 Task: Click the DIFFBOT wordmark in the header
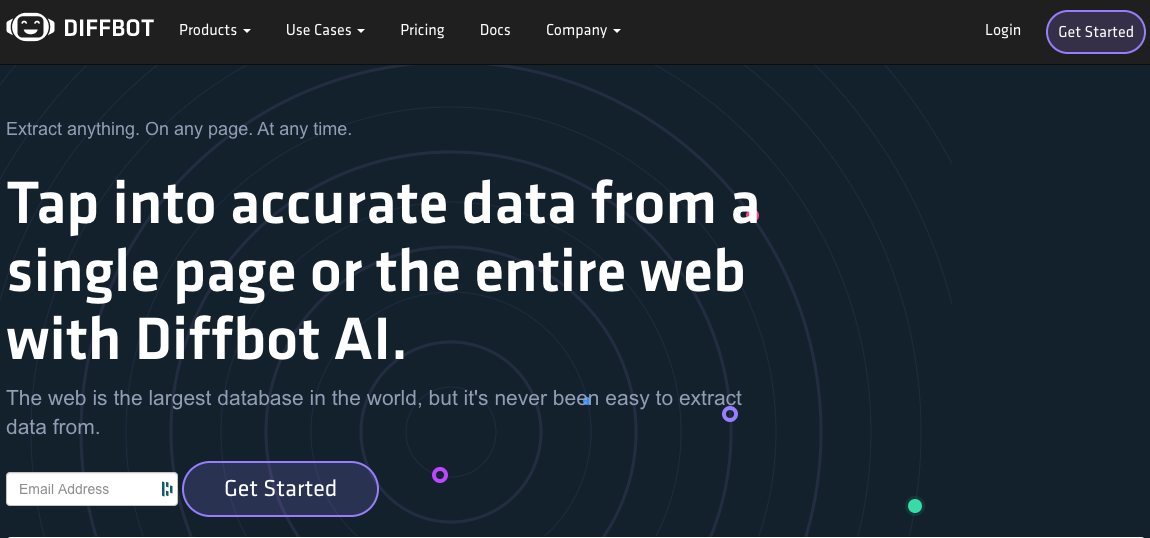[109, 29]
